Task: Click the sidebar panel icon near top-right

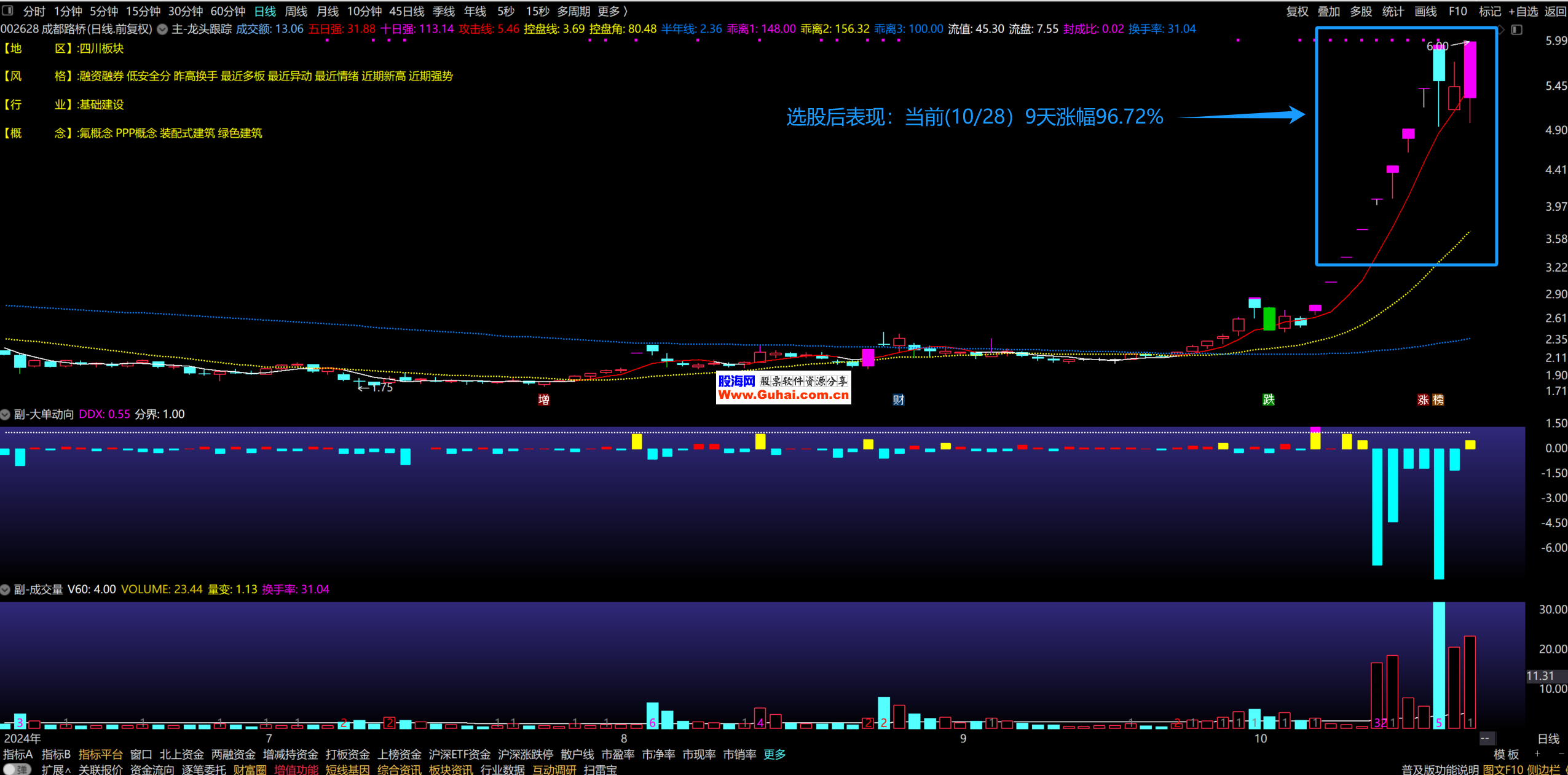Action: (x=1517, y=30)
